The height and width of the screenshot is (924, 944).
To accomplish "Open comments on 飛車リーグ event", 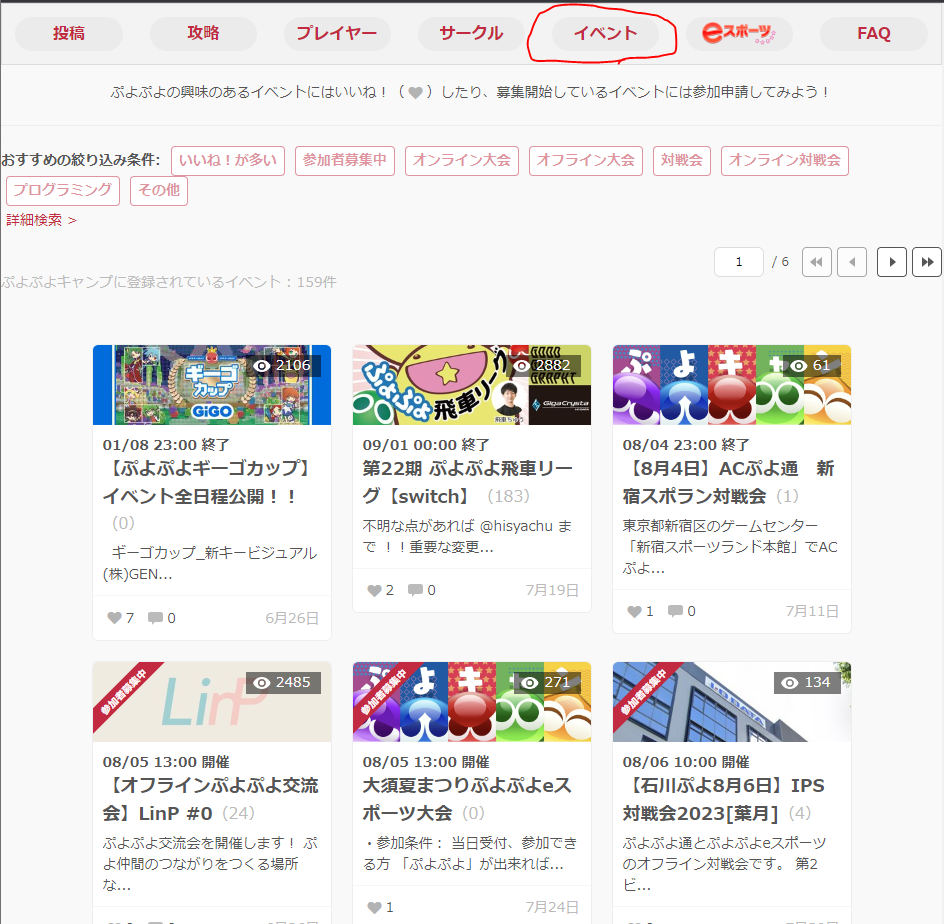I will point(415,591).
